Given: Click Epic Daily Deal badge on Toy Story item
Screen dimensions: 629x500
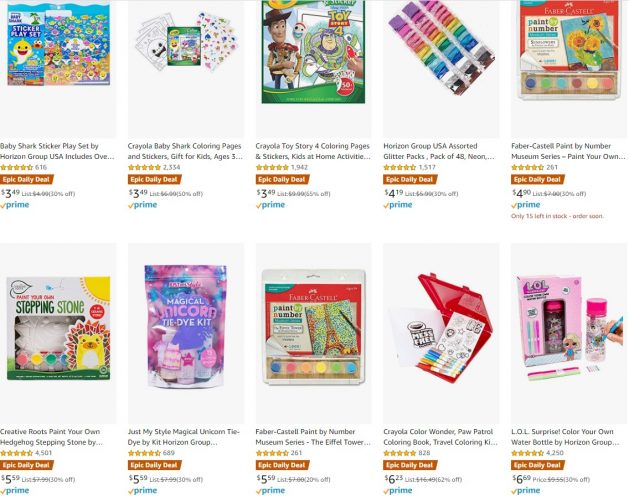Looking at the screenshot, I should click(282, 179).
